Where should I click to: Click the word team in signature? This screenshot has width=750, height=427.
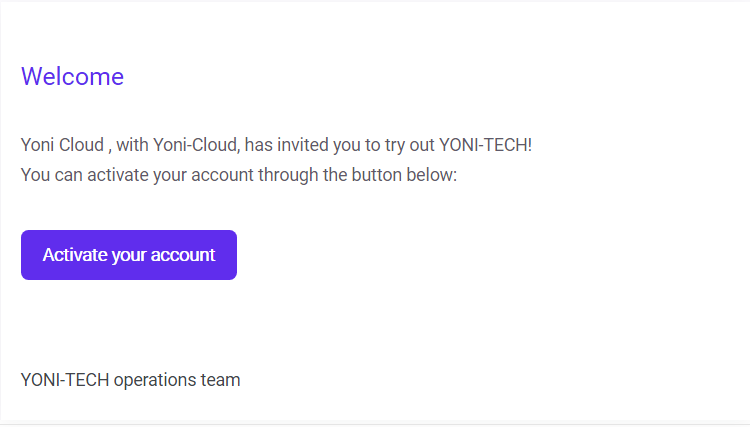[x=221, y=380]
